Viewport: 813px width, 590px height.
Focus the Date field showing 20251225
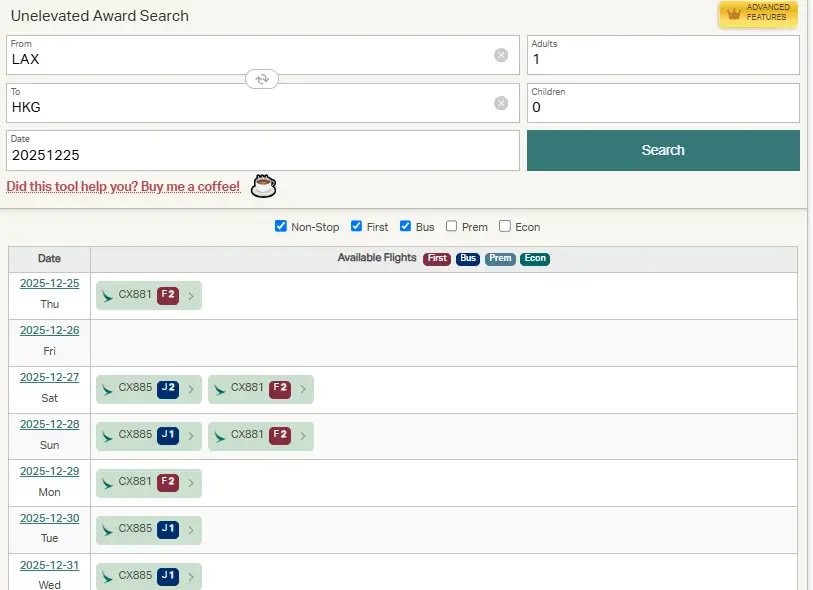[263, 150]
